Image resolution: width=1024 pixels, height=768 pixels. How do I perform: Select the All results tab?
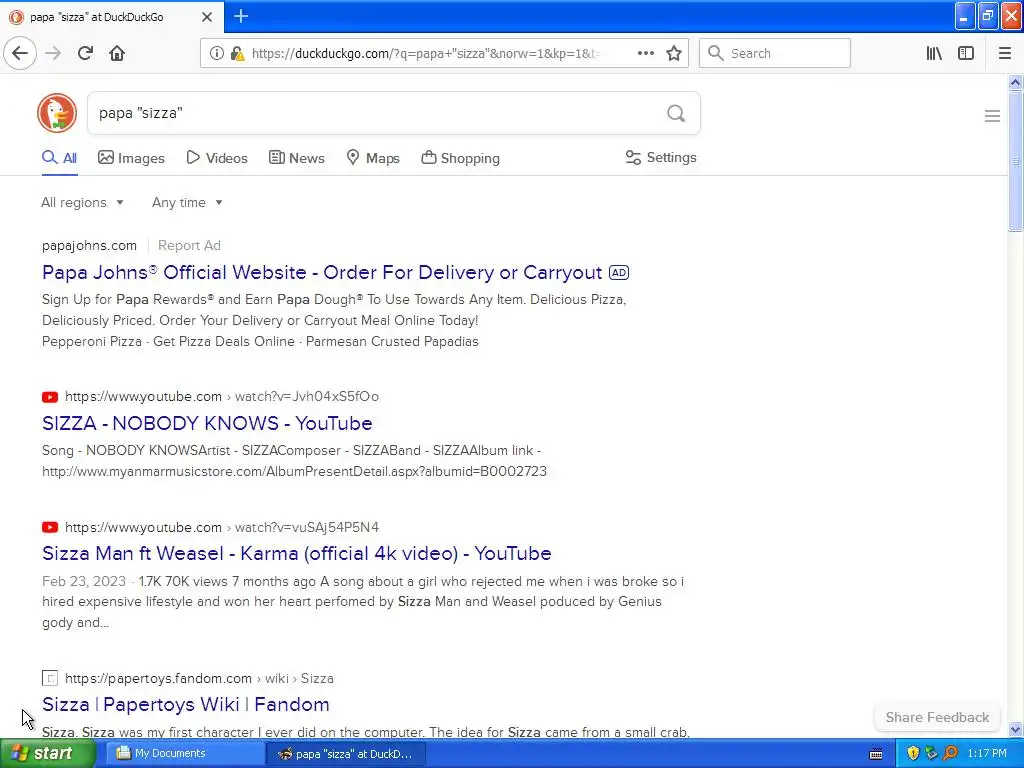pos(59,158)
